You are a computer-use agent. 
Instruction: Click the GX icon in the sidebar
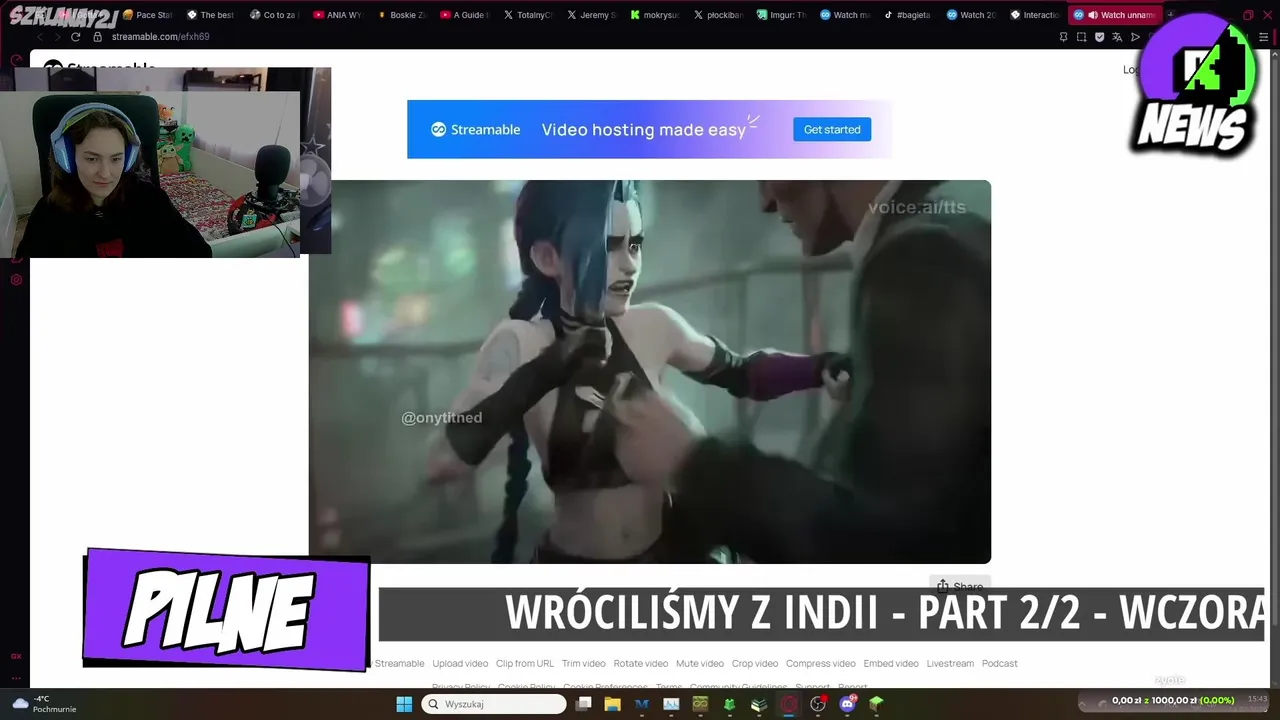(x=16, y=656)
